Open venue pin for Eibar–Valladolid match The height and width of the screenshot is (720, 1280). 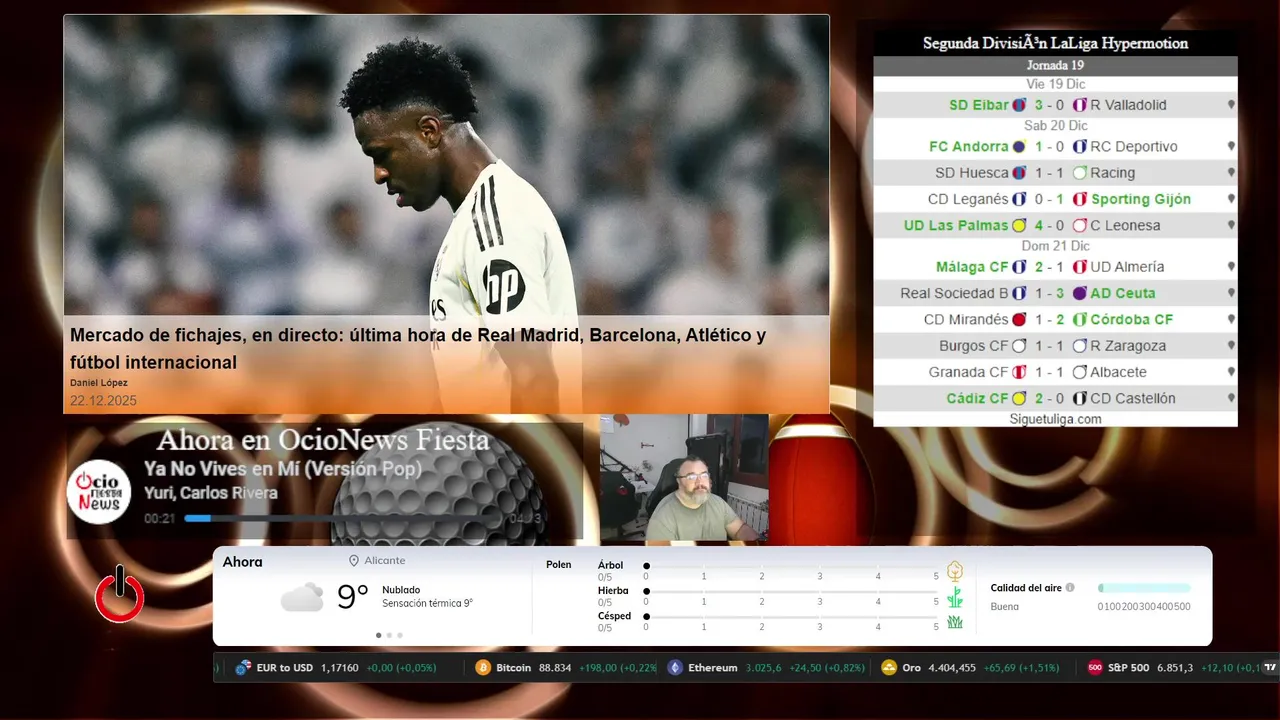tap(1231, 105)
